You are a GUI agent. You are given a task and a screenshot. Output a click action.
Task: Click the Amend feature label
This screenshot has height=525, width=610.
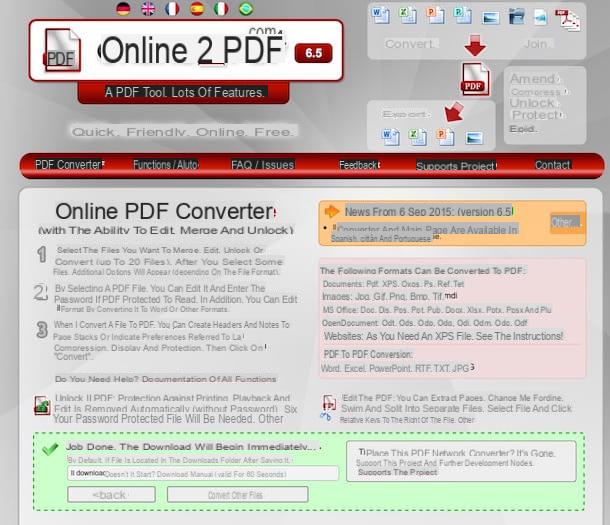[533, 79]
